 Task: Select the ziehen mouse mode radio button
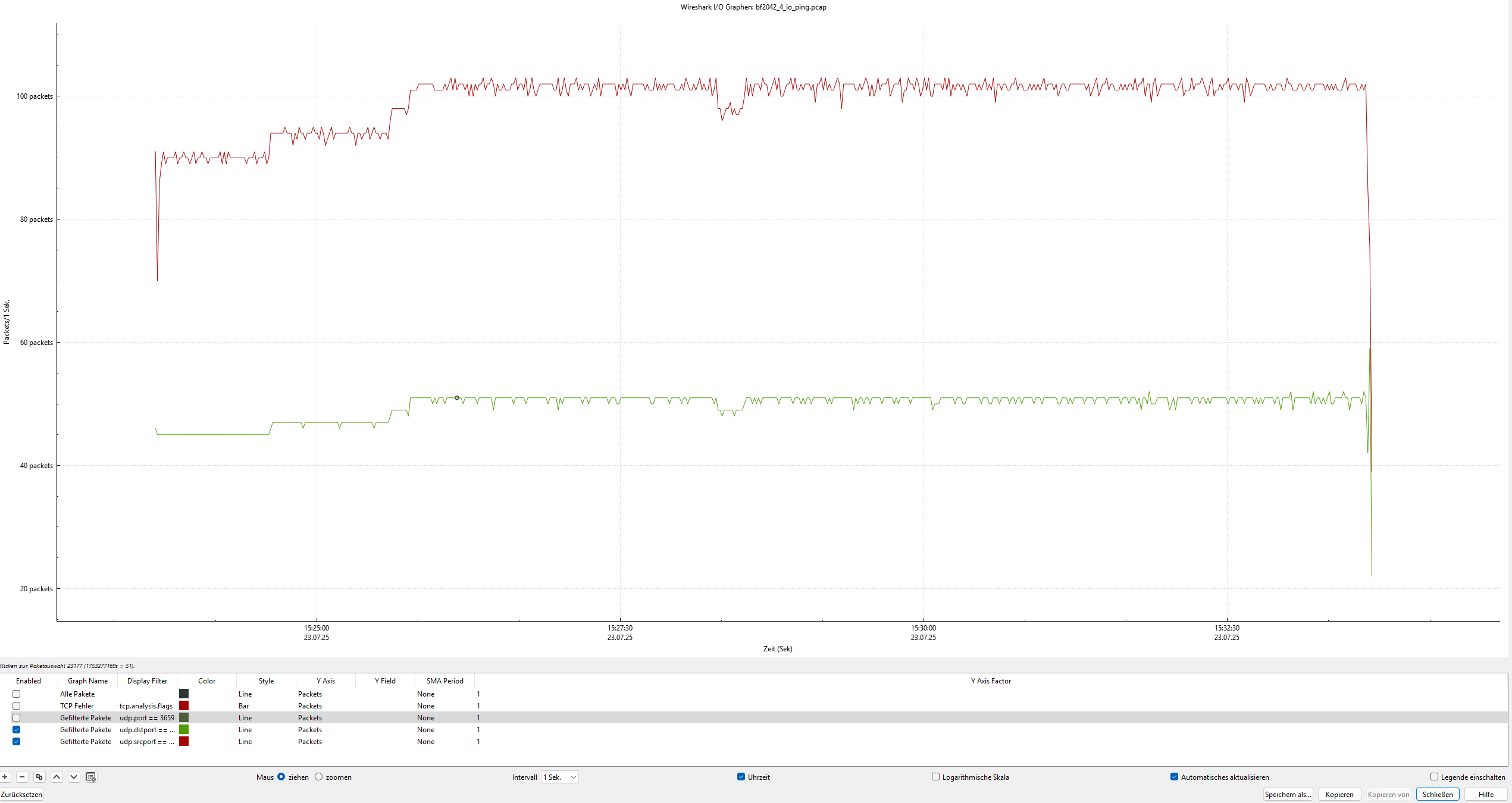pos(281,777)
